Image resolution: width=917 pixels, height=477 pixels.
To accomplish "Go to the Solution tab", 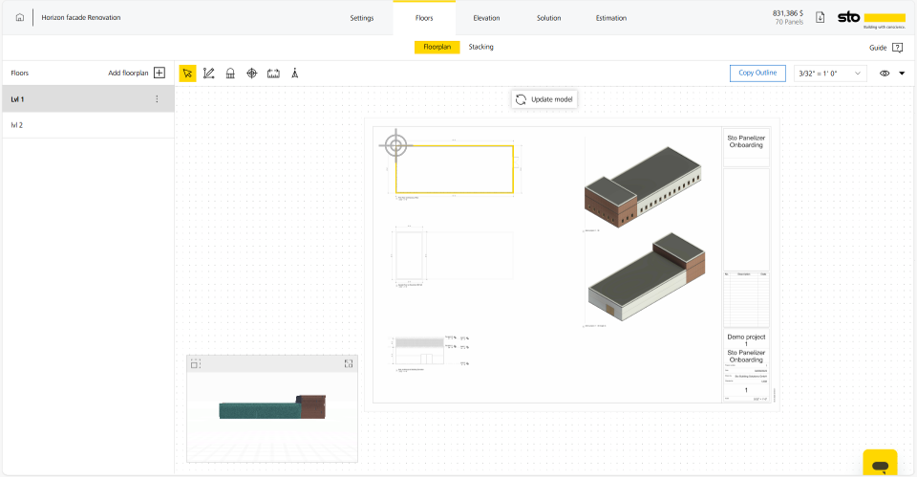I will (x=549, y=18).
